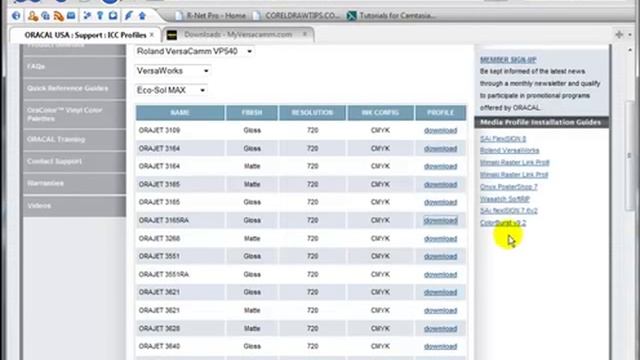
Task: Click the PROFILE column header
Action: tap(440, 113)
